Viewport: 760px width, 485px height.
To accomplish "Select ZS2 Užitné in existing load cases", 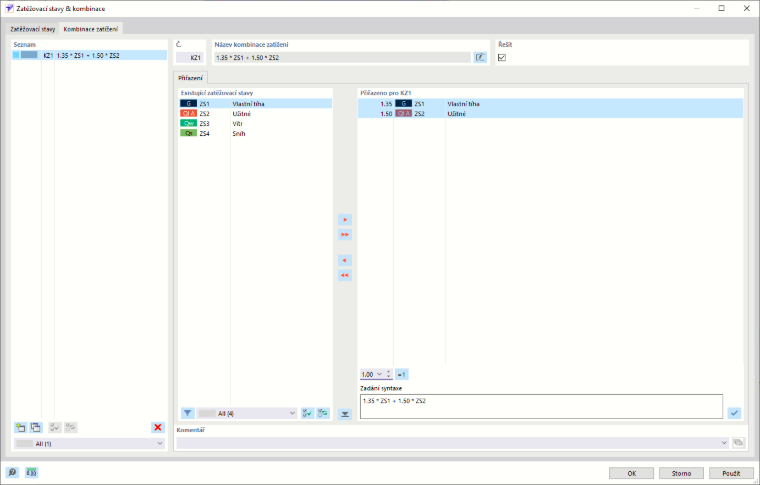I will coord(255,114).
